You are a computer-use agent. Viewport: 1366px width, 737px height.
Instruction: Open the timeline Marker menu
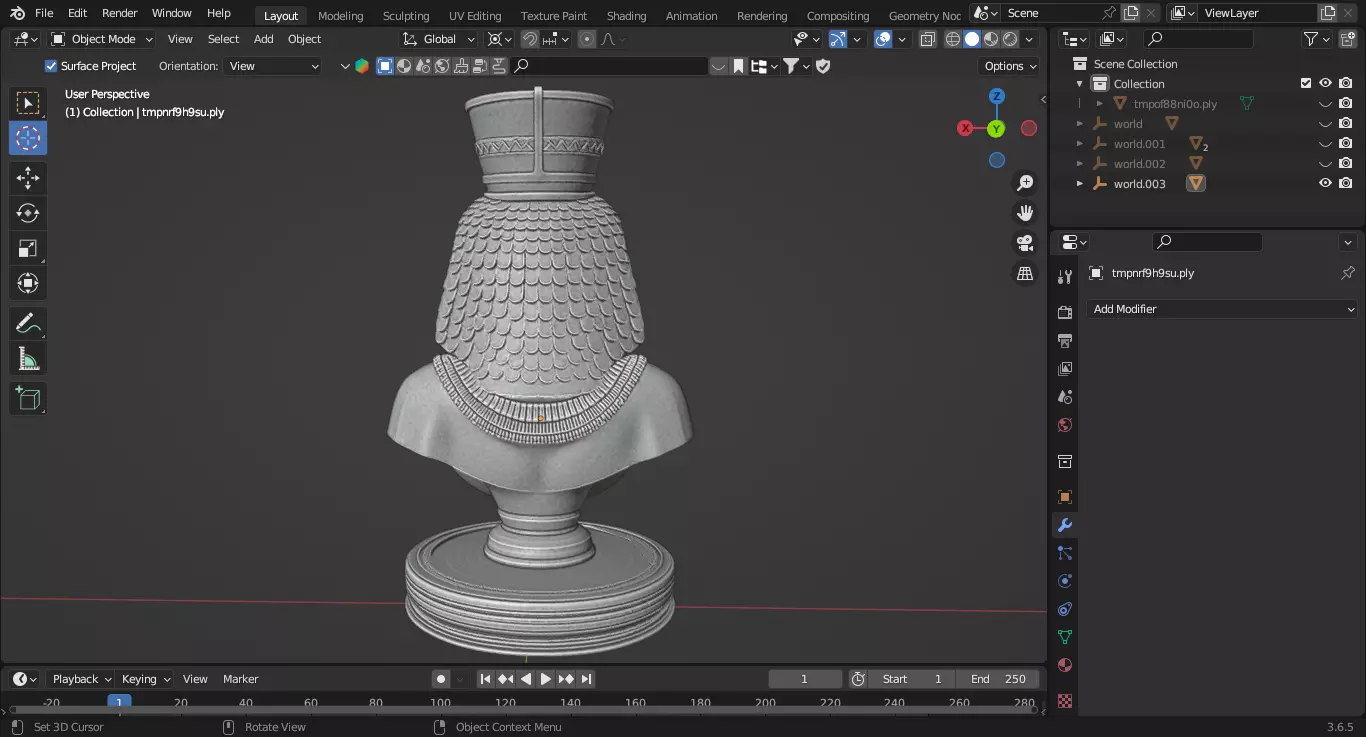click(x=240, y=679)
